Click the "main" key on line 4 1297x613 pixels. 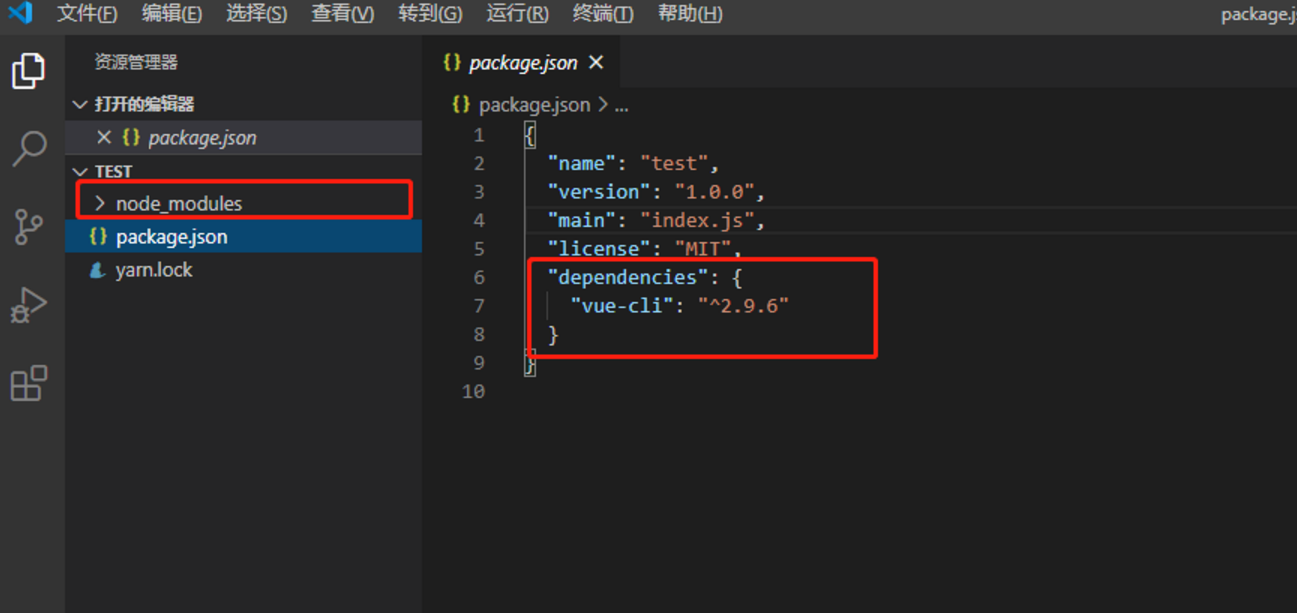[582, 220]
